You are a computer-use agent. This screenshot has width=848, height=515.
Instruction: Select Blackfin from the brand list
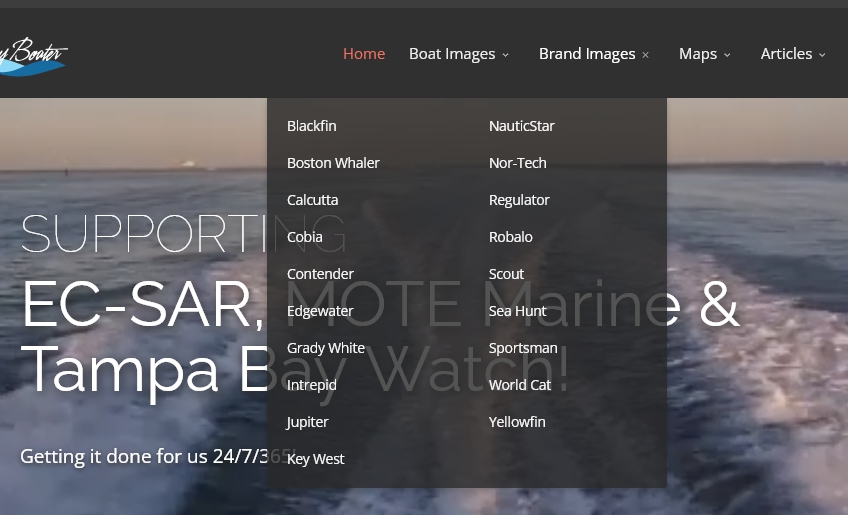point(311,126)
